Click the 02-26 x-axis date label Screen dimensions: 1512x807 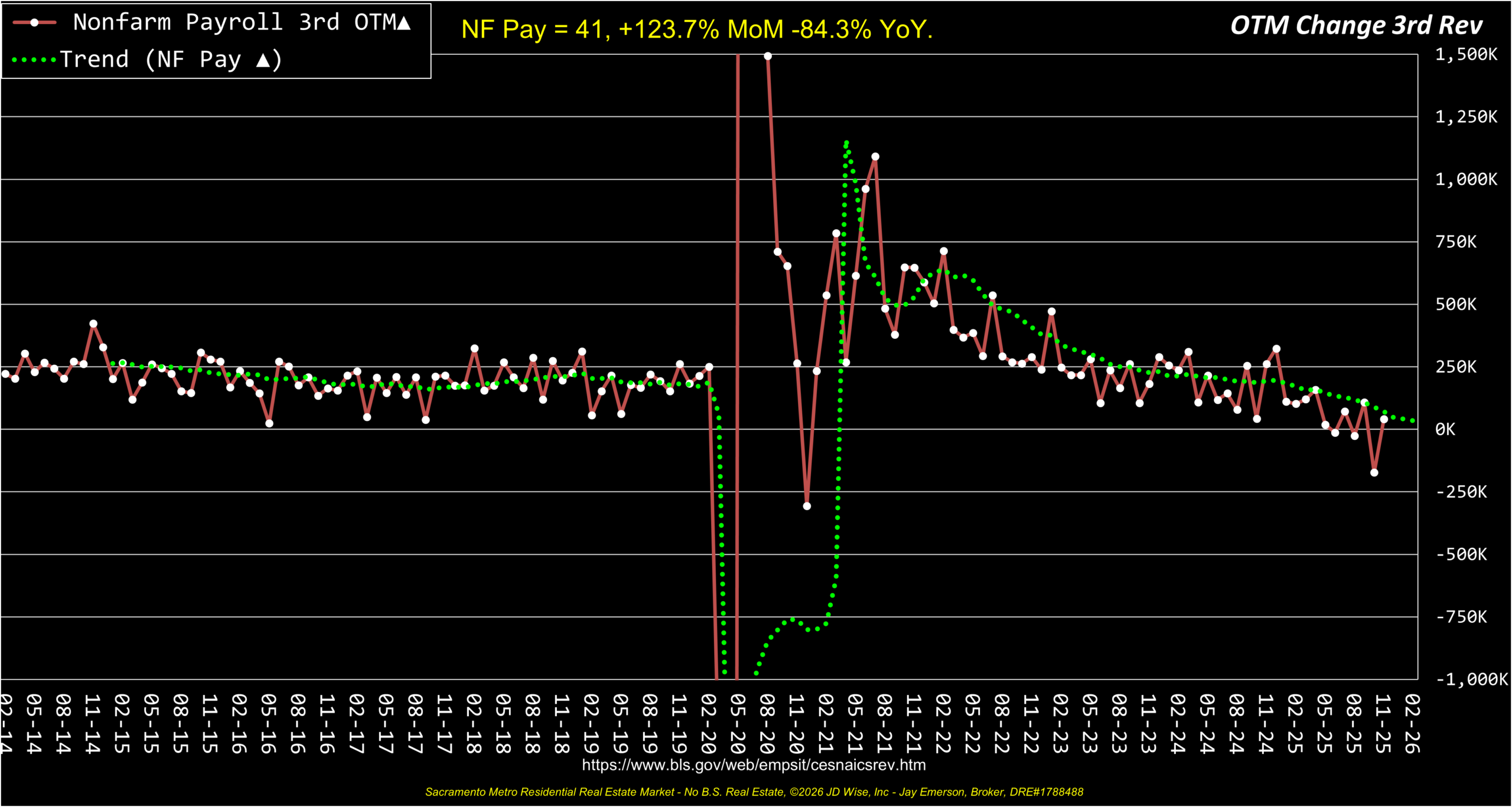point(1412,724)
